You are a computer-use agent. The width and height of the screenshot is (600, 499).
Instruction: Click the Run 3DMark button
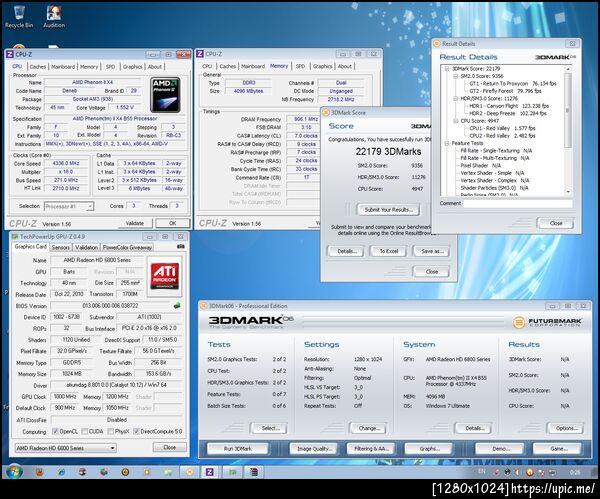(238, 448)
